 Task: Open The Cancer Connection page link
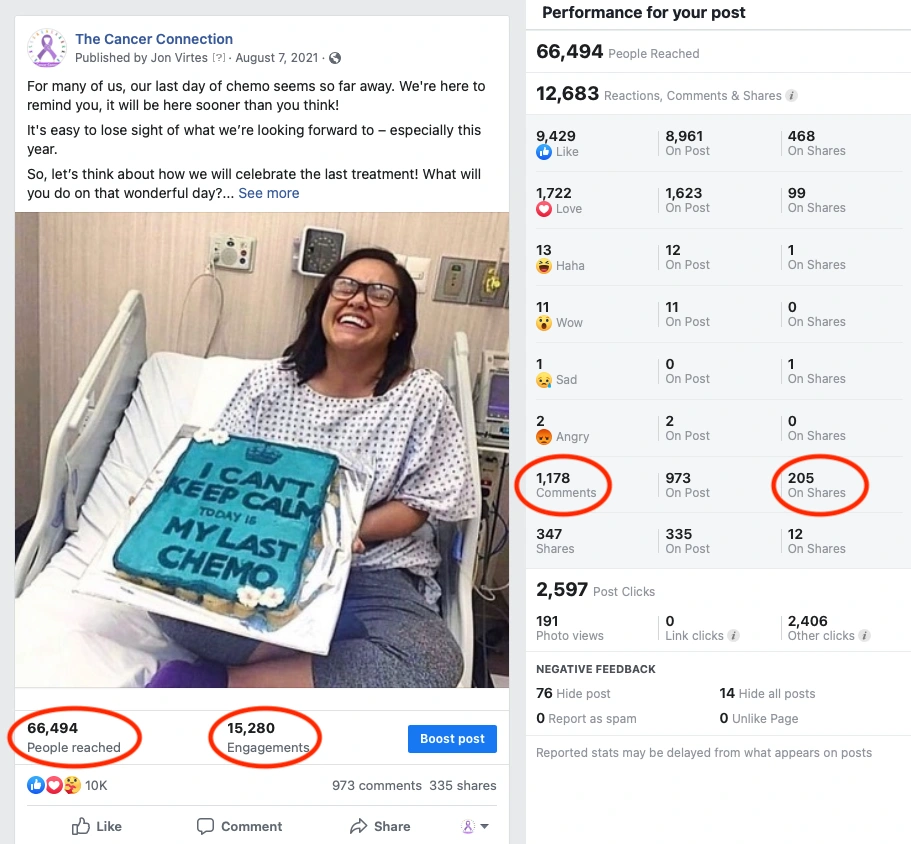point(154,39)
